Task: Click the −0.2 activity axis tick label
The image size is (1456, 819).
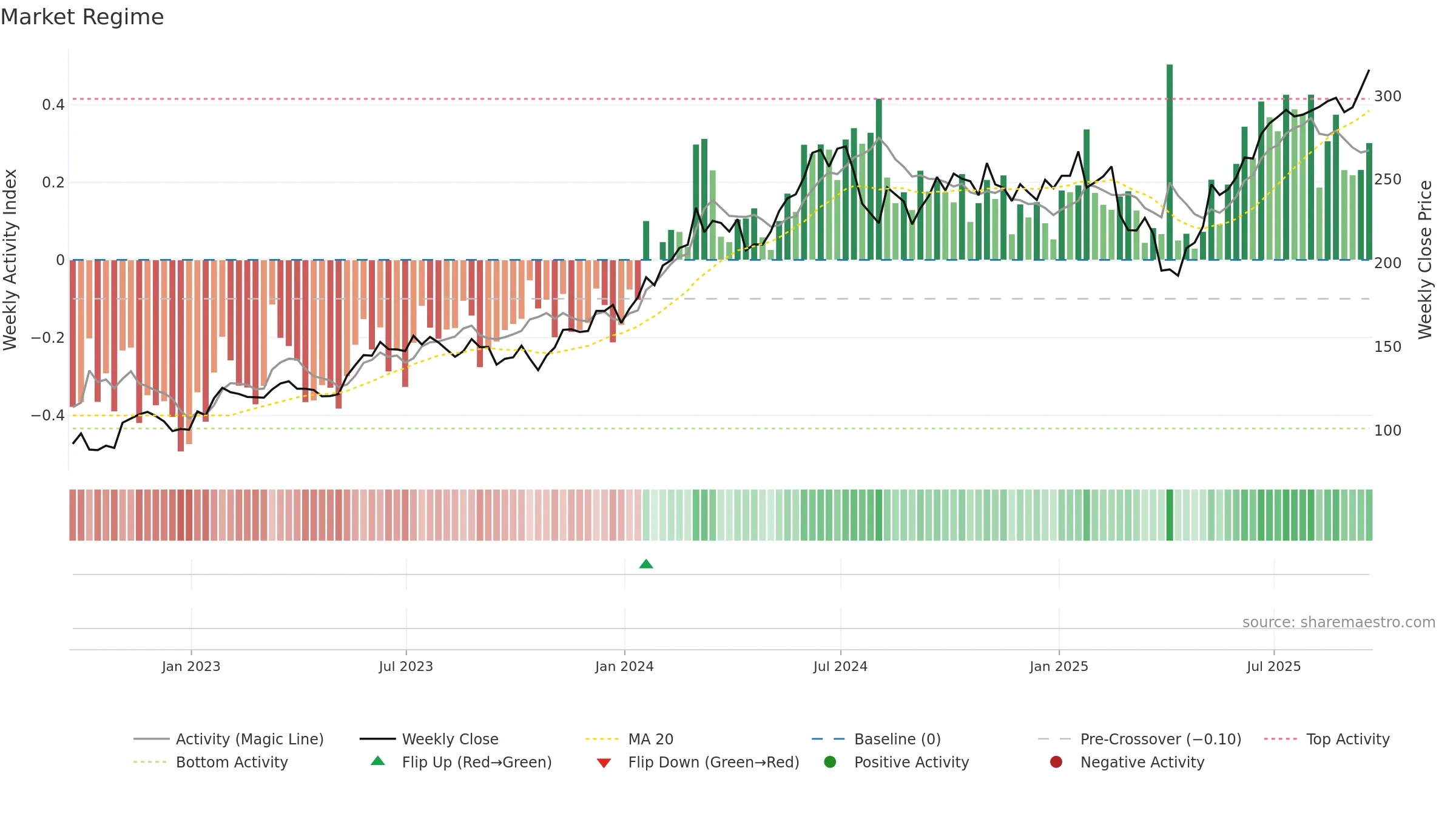Action: [48, 338]
